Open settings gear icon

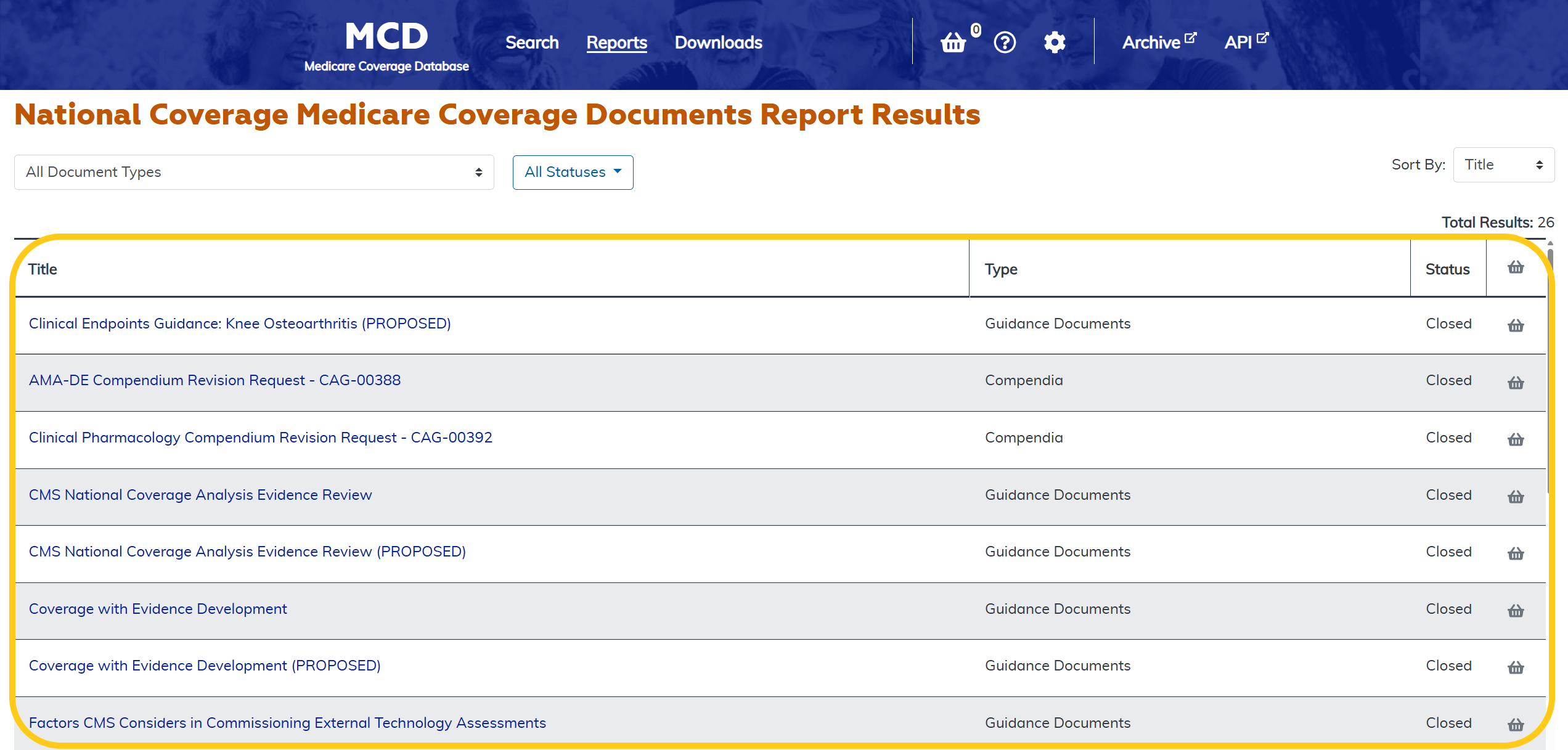tap(1055, 43)
